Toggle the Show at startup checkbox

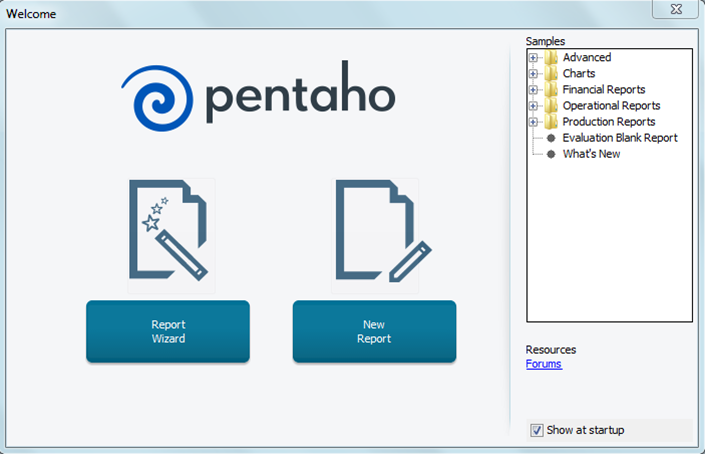(537, 430)
